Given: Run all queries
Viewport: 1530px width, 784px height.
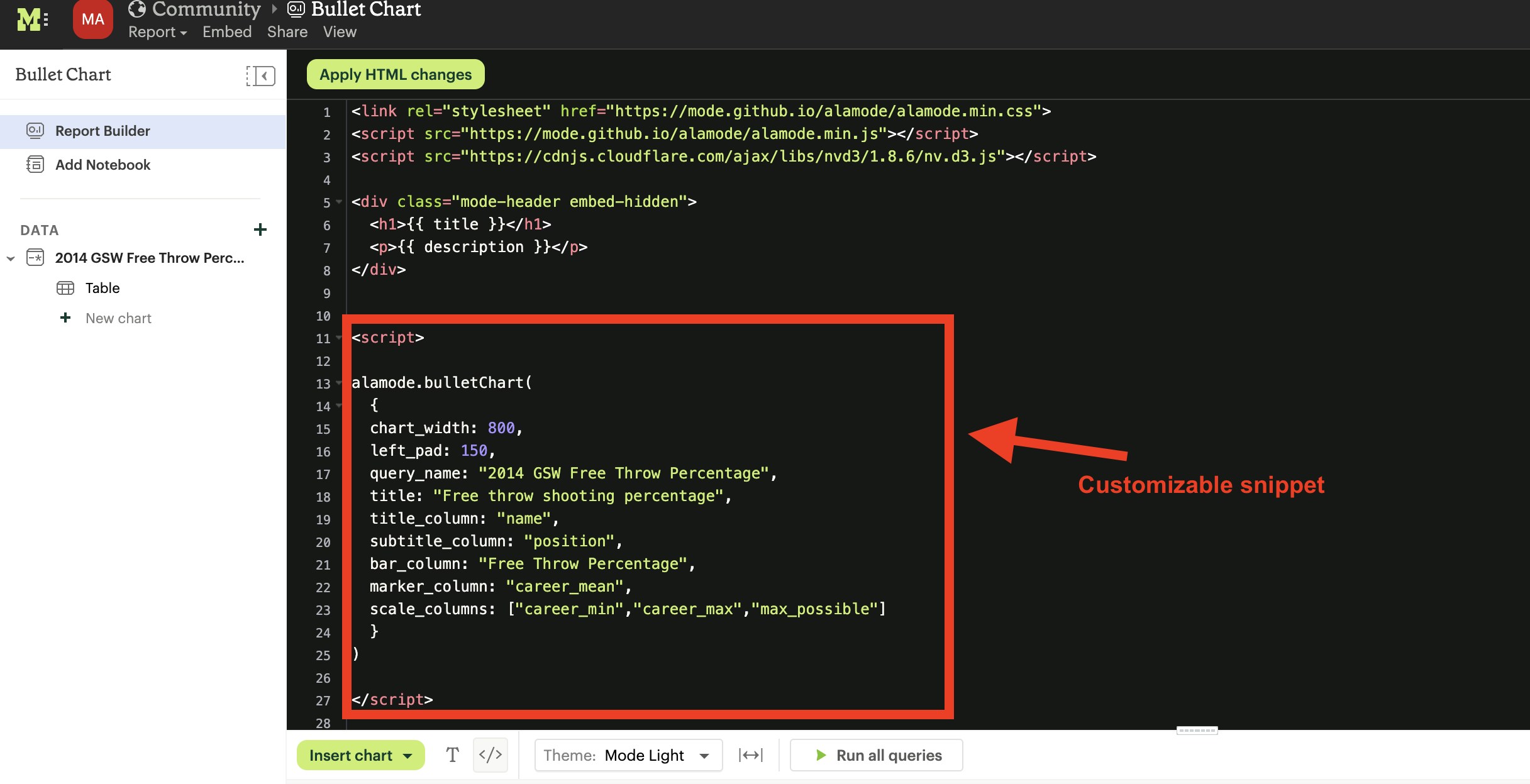Looking at the screenshot, I should 877,755.
